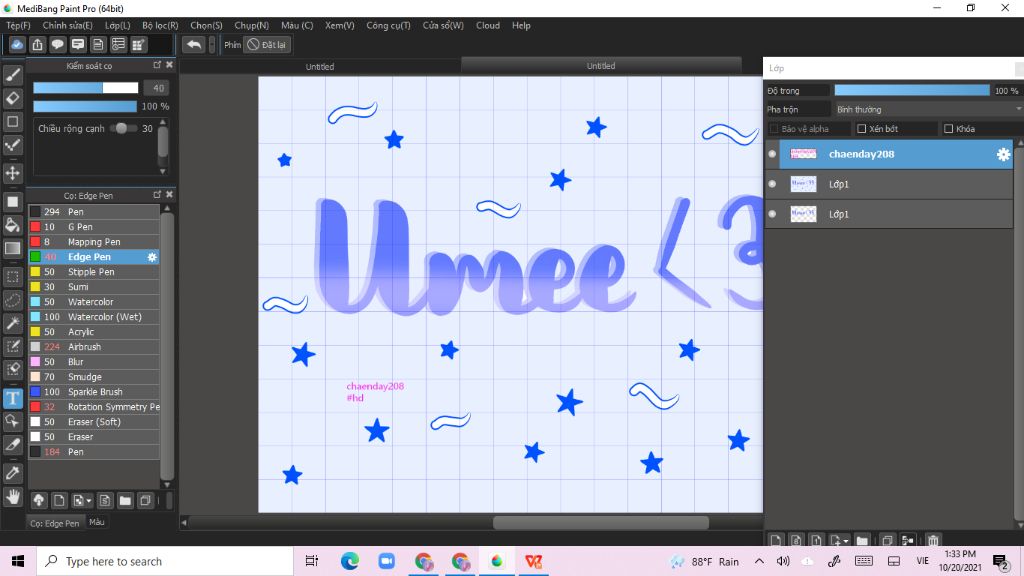Click the Windows Start button
The width and height of the screenshot is (1024, 576).
18,561
